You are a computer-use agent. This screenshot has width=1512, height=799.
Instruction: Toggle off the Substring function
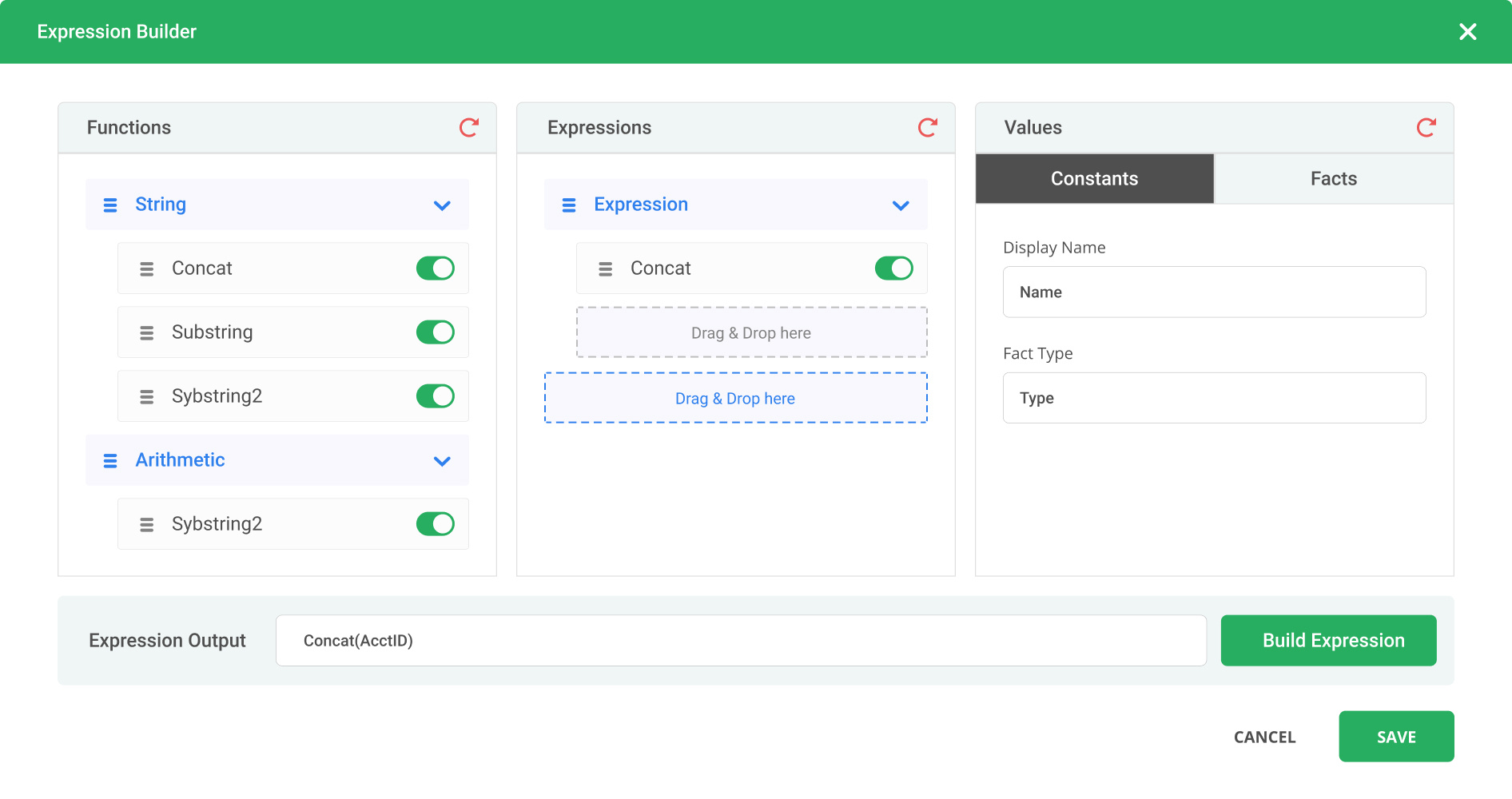[436, 332]
